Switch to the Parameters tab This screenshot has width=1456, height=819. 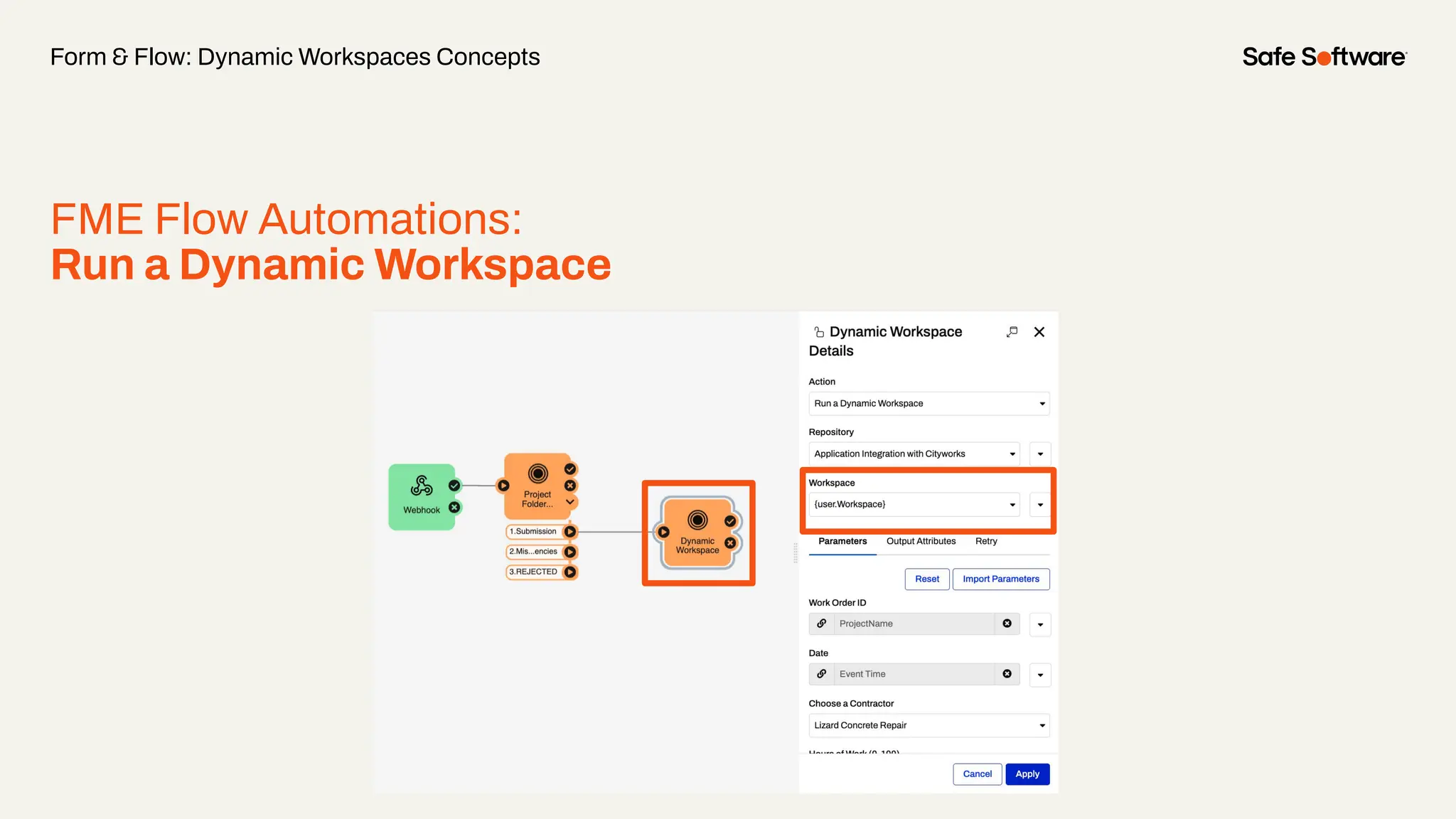point(842,542)
